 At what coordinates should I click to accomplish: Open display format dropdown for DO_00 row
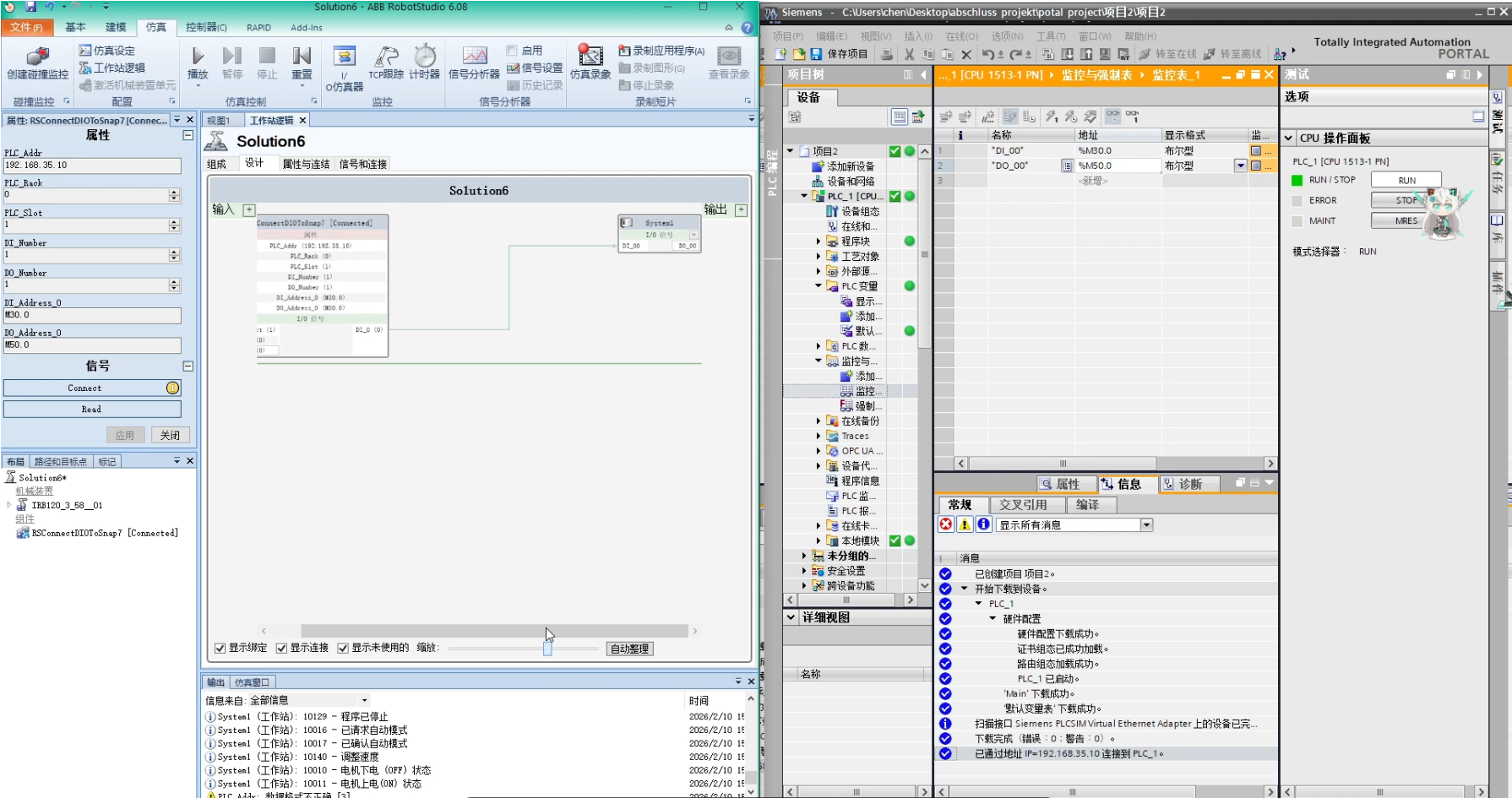[x=1240, y=166]
